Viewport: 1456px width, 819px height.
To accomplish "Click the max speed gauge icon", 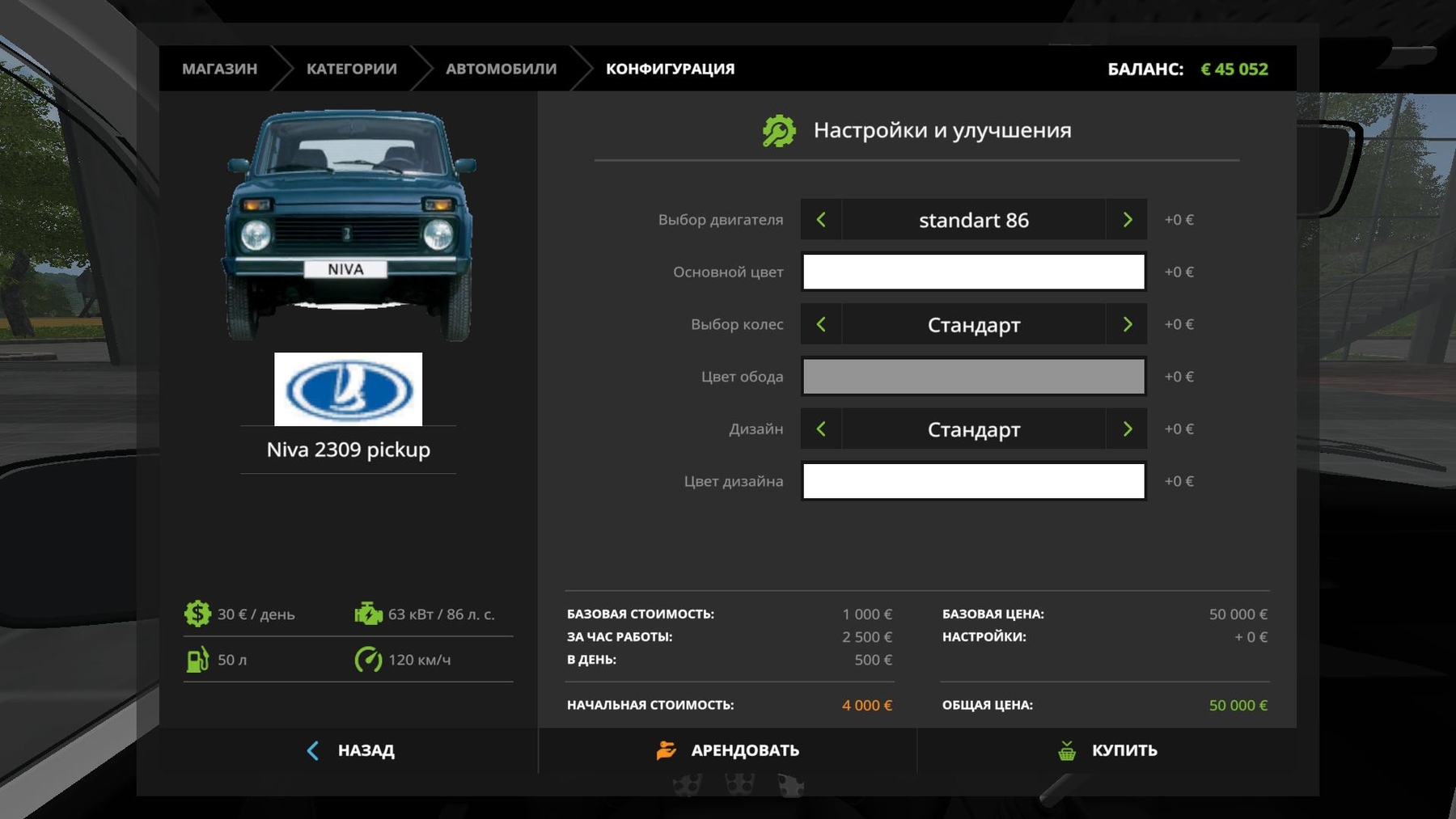I will pos(368,660).
